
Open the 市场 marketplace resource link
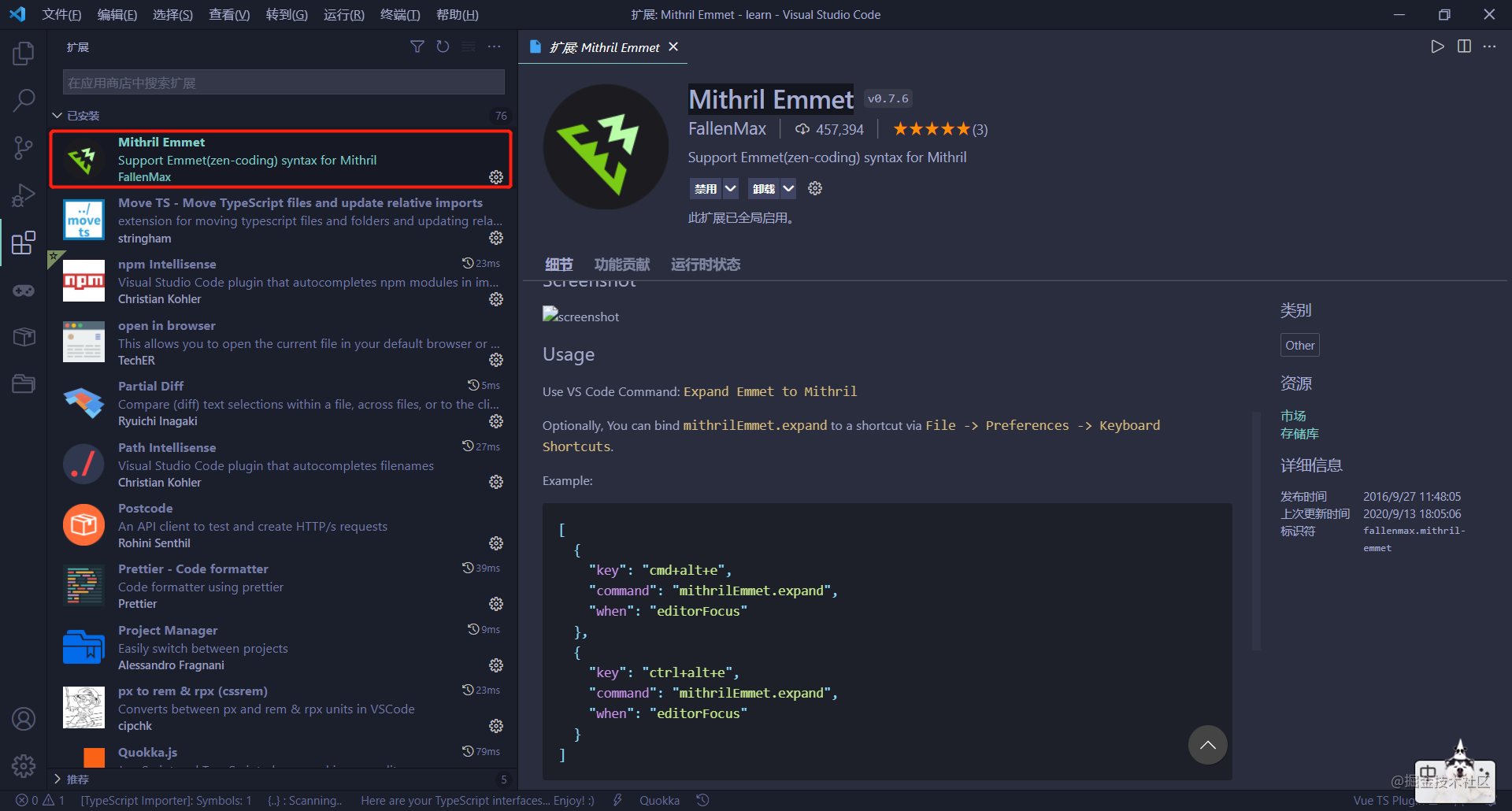[1293, 416]
